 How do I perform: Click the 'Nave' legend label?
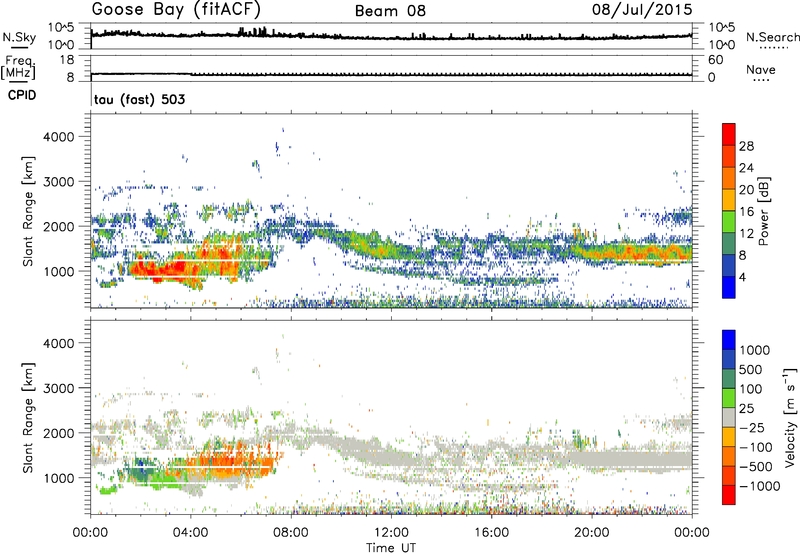click(x=760, y=69)
